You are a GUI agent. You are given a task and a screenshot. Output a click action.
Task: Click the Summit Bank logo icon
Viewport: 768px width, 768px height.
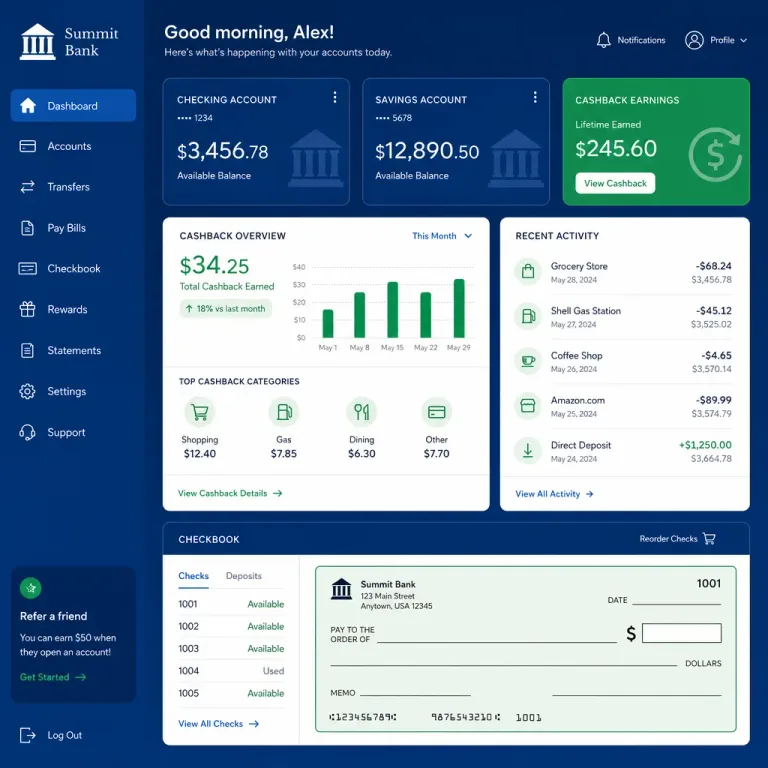(x=37, y=42)
